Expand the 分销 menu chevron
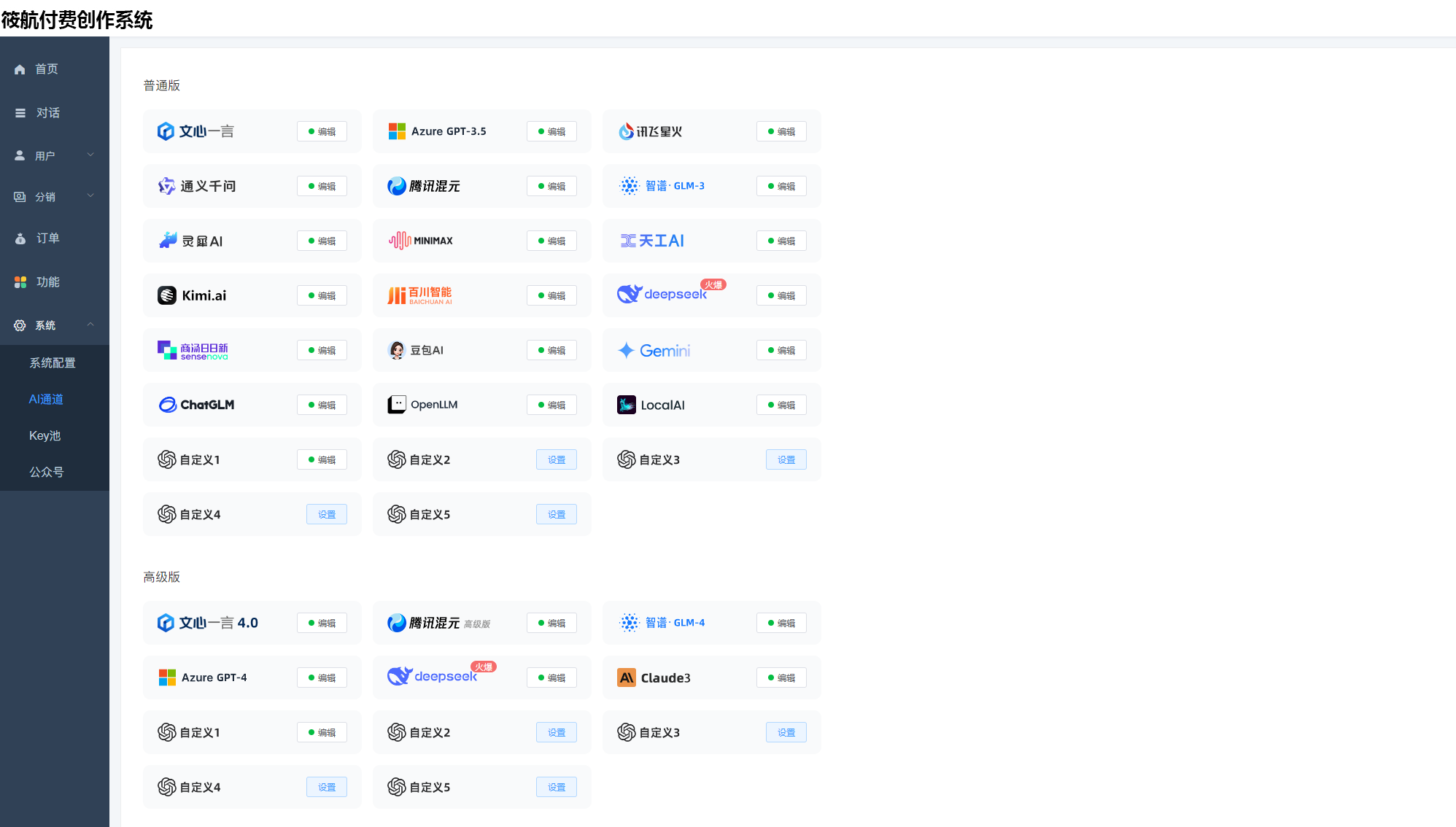1456x827 pixels. (90, 195)
